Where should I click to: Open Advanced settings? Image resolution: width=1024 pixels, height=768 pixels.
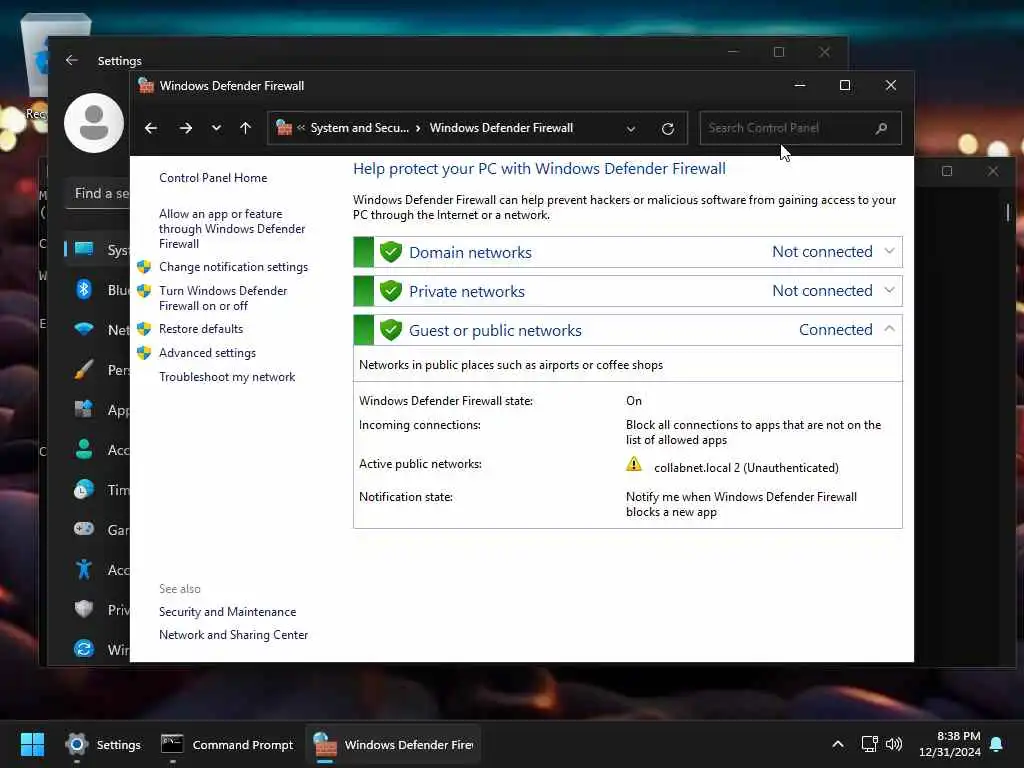207,353
